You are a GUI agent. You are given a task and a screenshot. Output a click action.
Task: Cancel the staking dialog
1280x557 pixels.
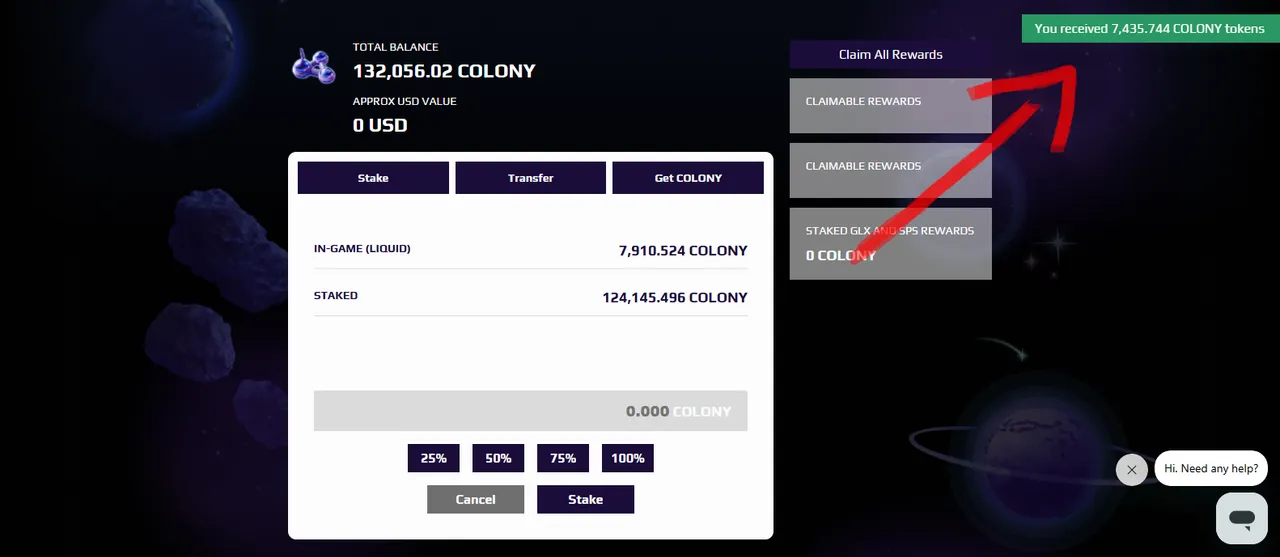pyautogui.click(x=475, y=499)
